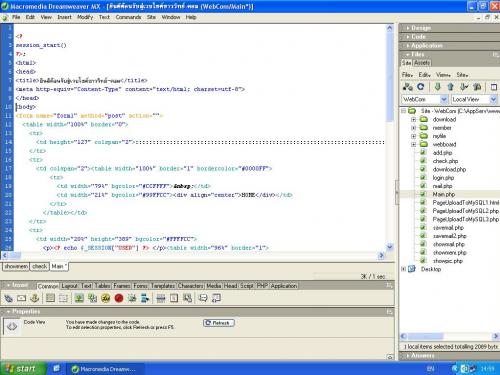Click the Expand/Collapse site panel icon
This screenshot has width=500, height=375.
pyautogui.click(x=494, y=87)
